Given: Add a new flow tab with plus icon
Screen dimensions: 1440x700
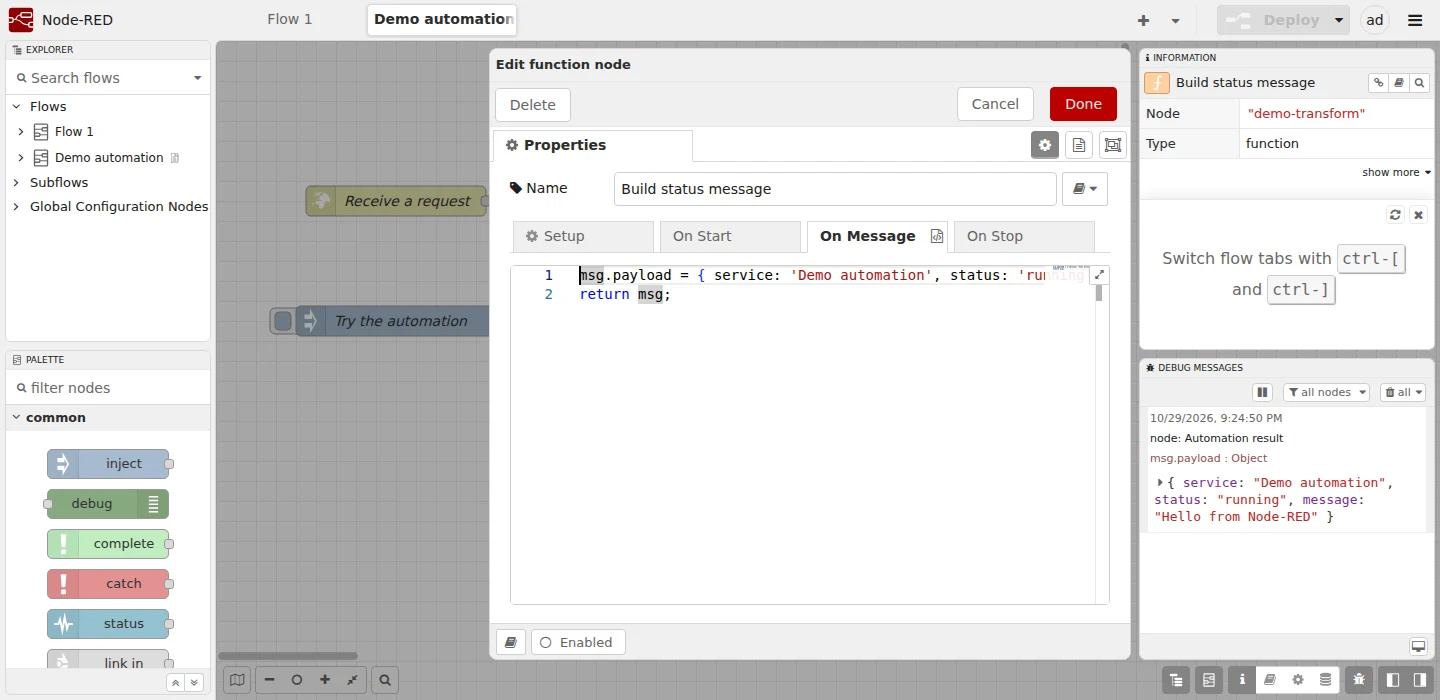Looking at the screenshot, I should click(x=1144, y=20).
